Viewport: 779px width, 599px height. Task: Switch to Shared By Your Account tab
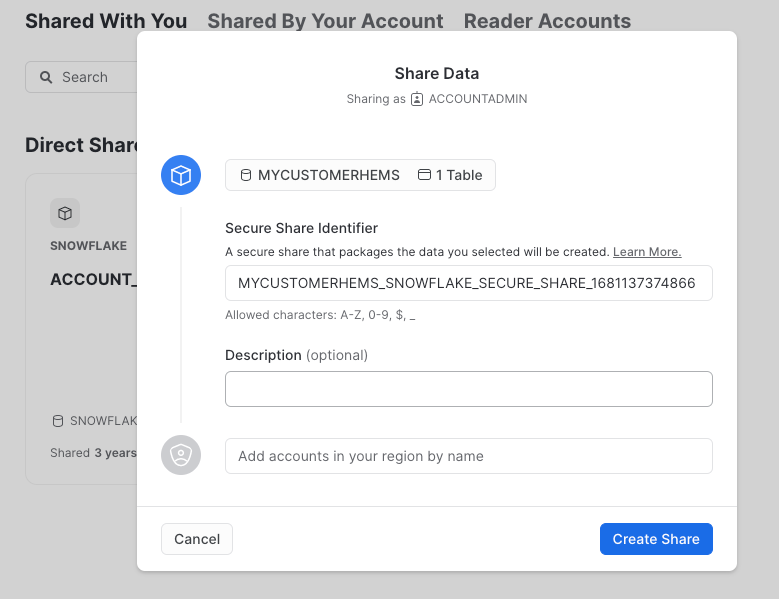coord(325,21)
